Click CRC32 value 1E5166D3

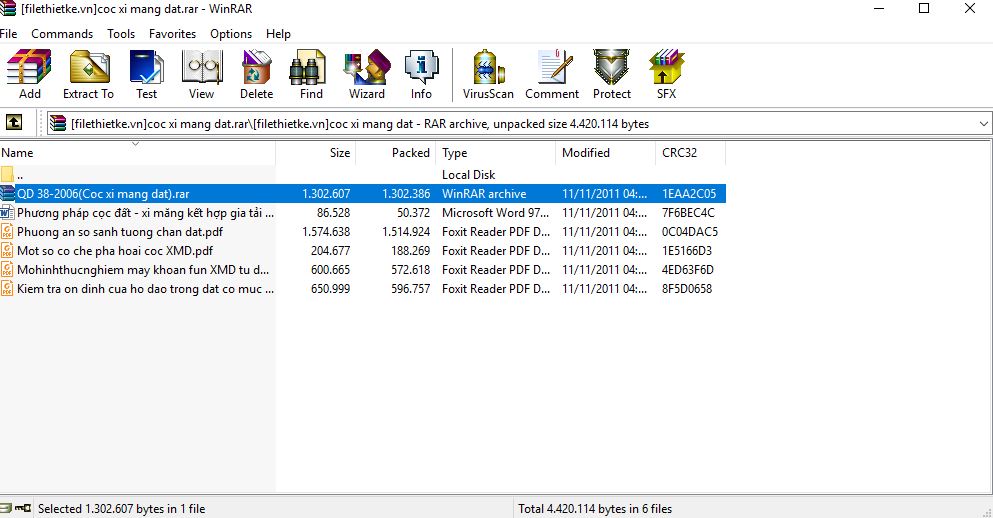(687, 251)
